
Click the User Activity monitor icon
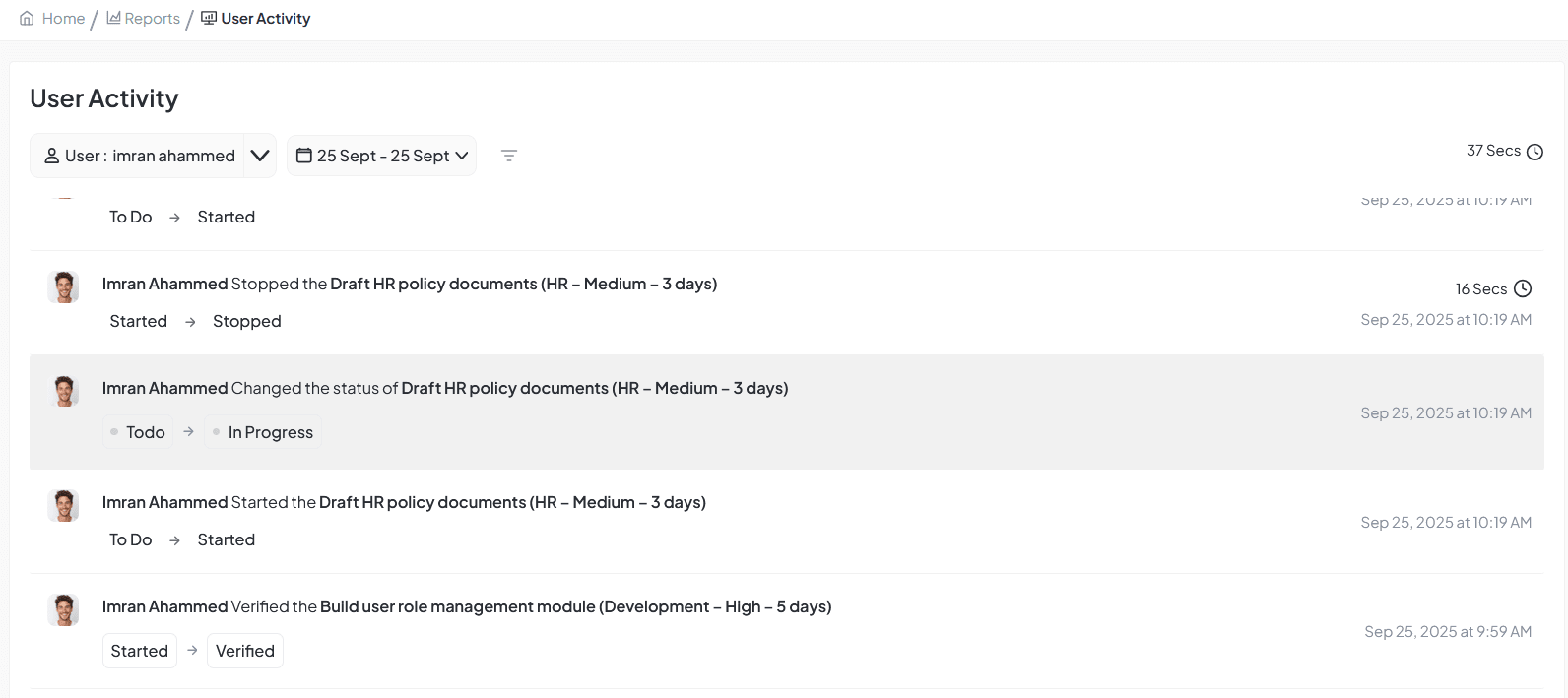point(209,18)
